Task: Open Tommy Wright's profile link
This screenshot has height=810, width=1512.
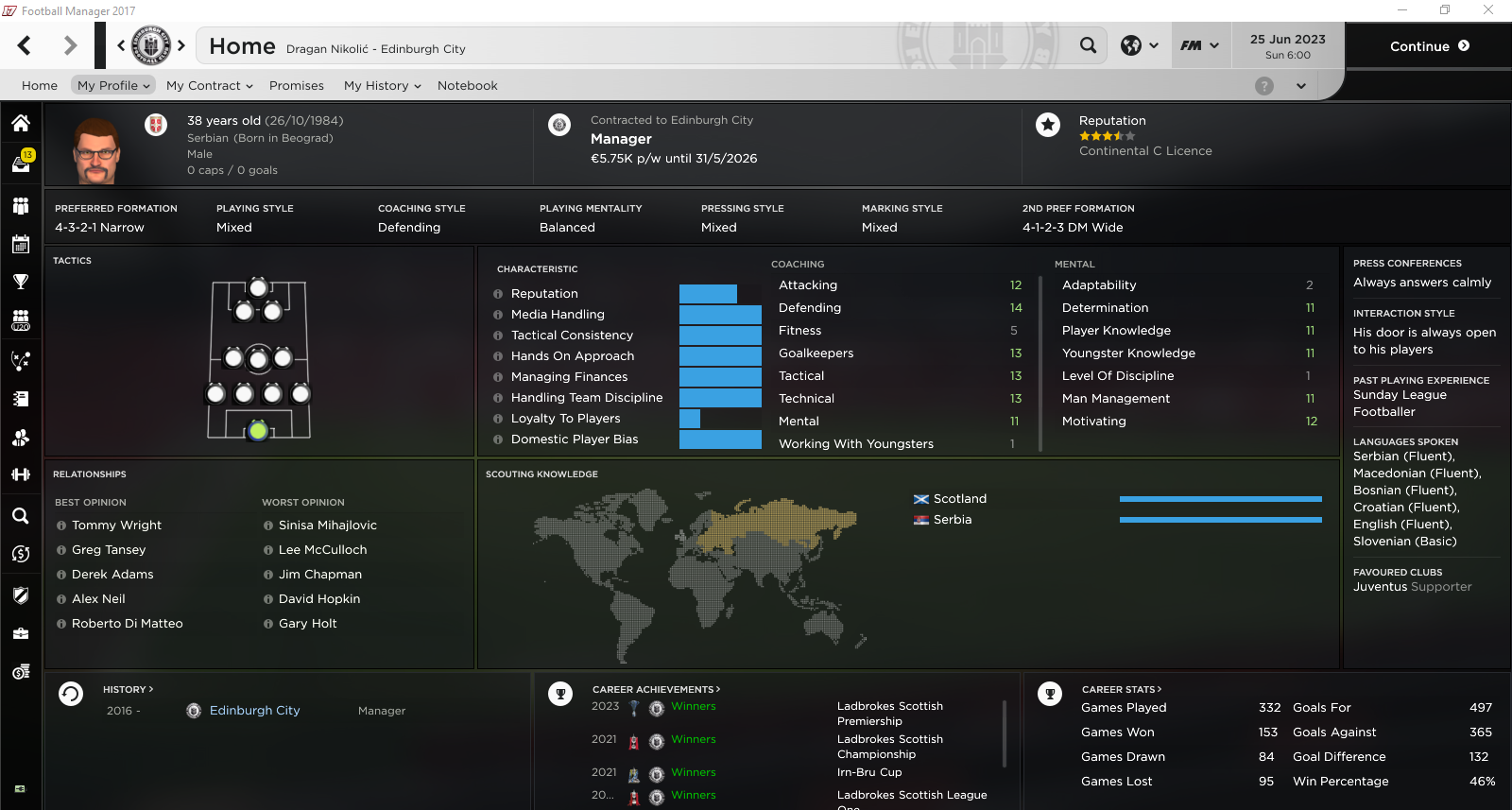Action: pyautogui.click(x=116, y=526)
